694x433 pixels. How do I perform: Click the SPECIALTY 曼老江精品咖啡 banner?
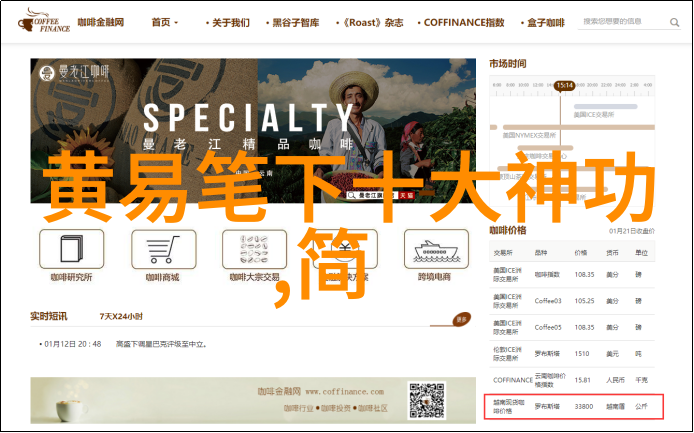coord(253,131)
